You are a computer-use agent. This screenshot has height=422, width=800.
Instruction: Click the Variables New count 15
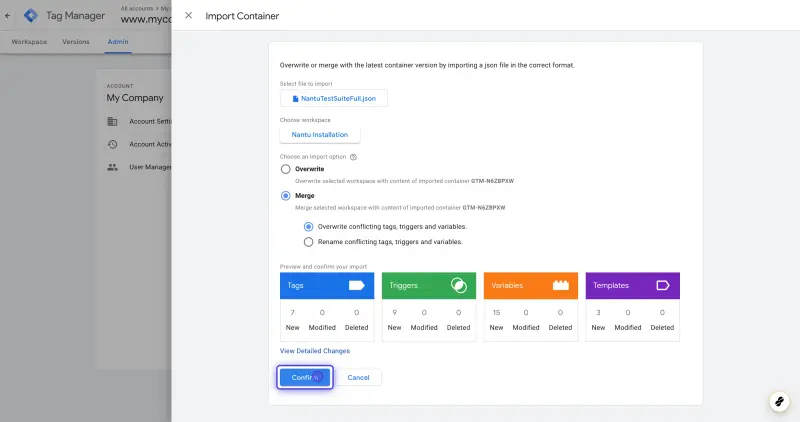point(496,312)
